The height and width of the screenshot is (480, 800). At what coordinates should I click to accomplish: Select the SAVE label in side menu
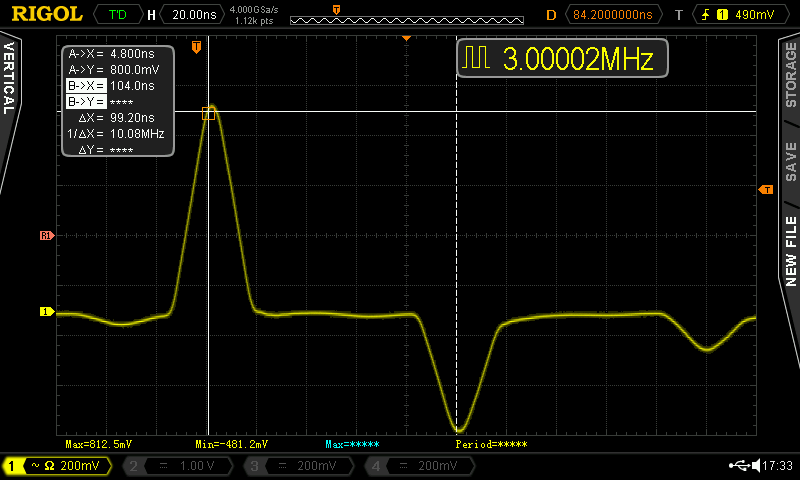click(791, 162)
